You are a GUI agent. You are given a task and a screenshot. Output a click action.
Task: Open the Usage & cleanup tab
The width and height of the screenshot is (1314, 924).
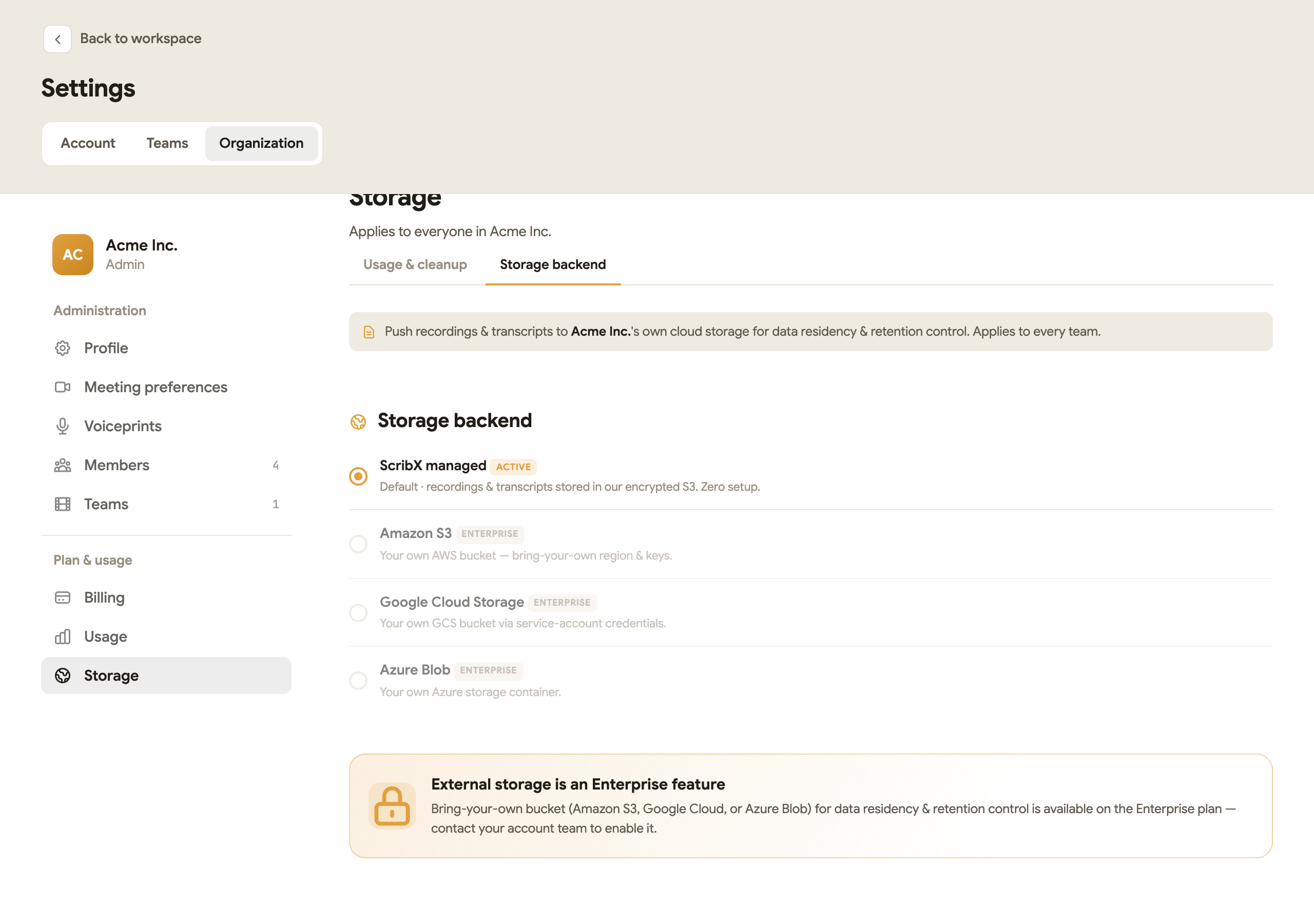415,264
